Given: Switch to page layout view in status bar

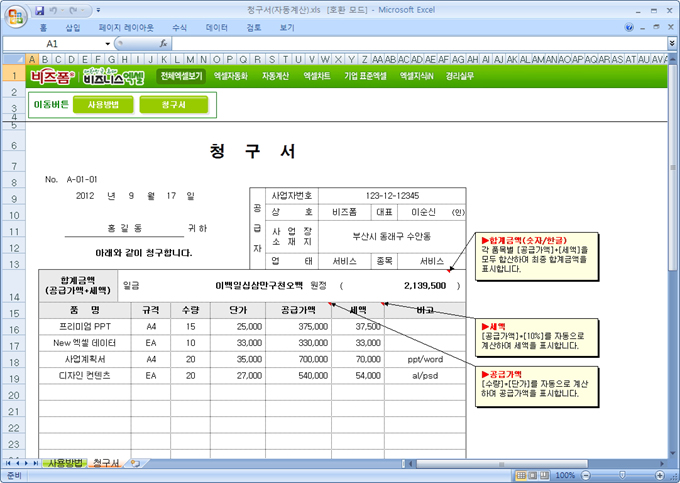Looking at the screenshot, I should coord(530,475).
